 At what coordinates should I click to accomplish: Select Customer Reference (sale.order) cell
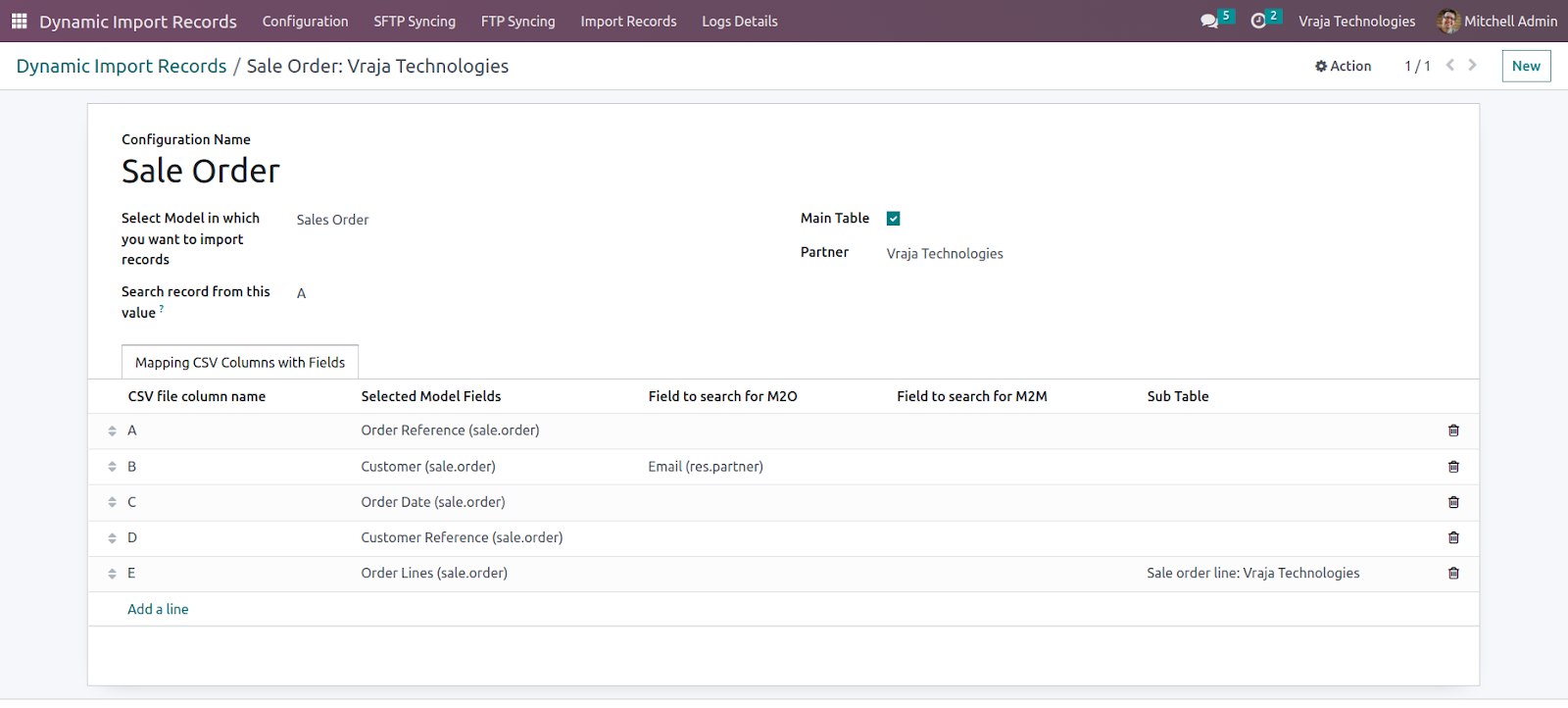point(462,537)
